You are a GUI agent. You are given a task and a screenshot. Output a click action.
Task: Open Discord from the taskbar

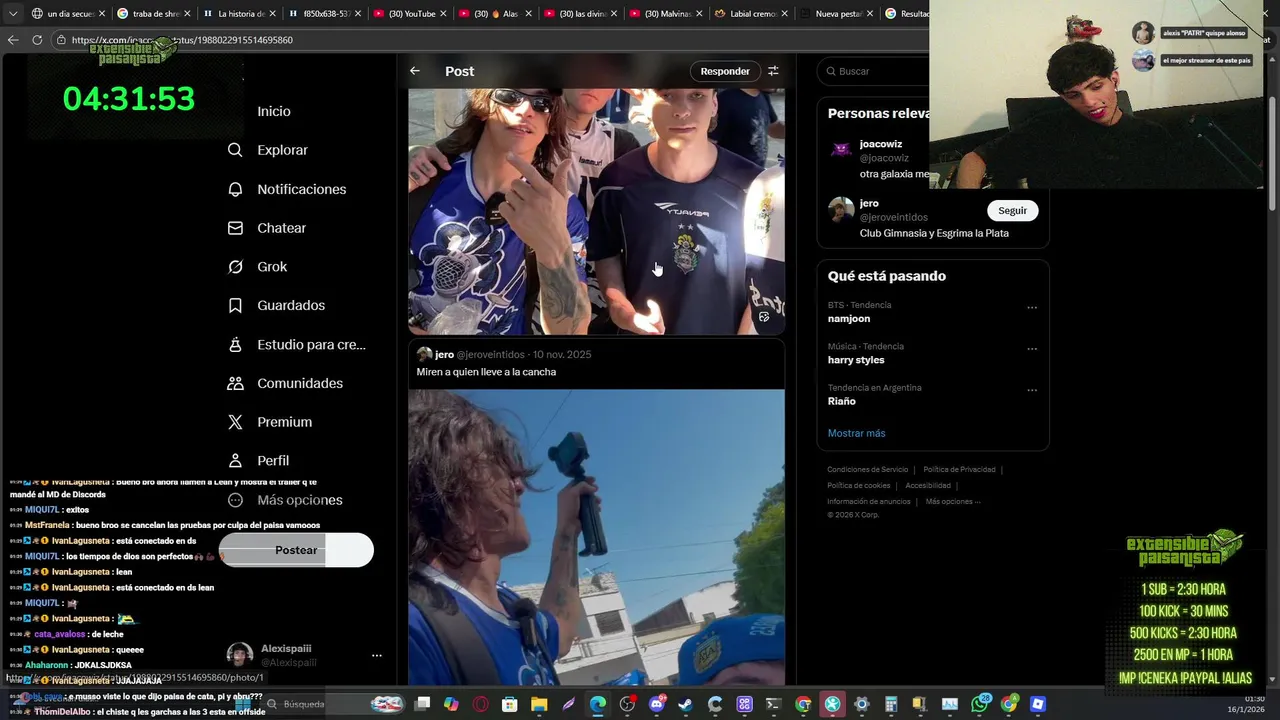click(657, 704)
